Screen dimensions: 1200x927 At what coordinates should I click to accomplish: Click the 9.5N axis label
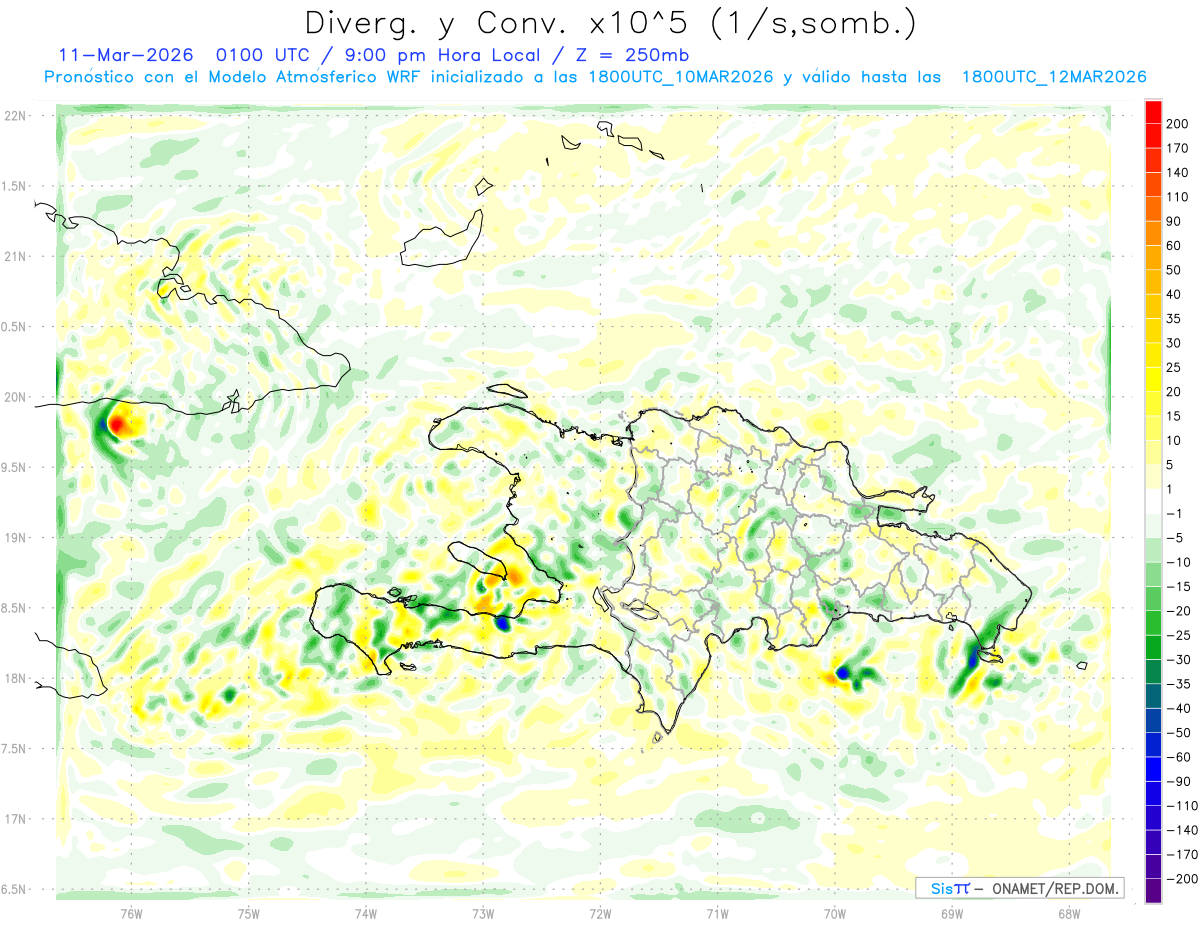click(15, 468)
